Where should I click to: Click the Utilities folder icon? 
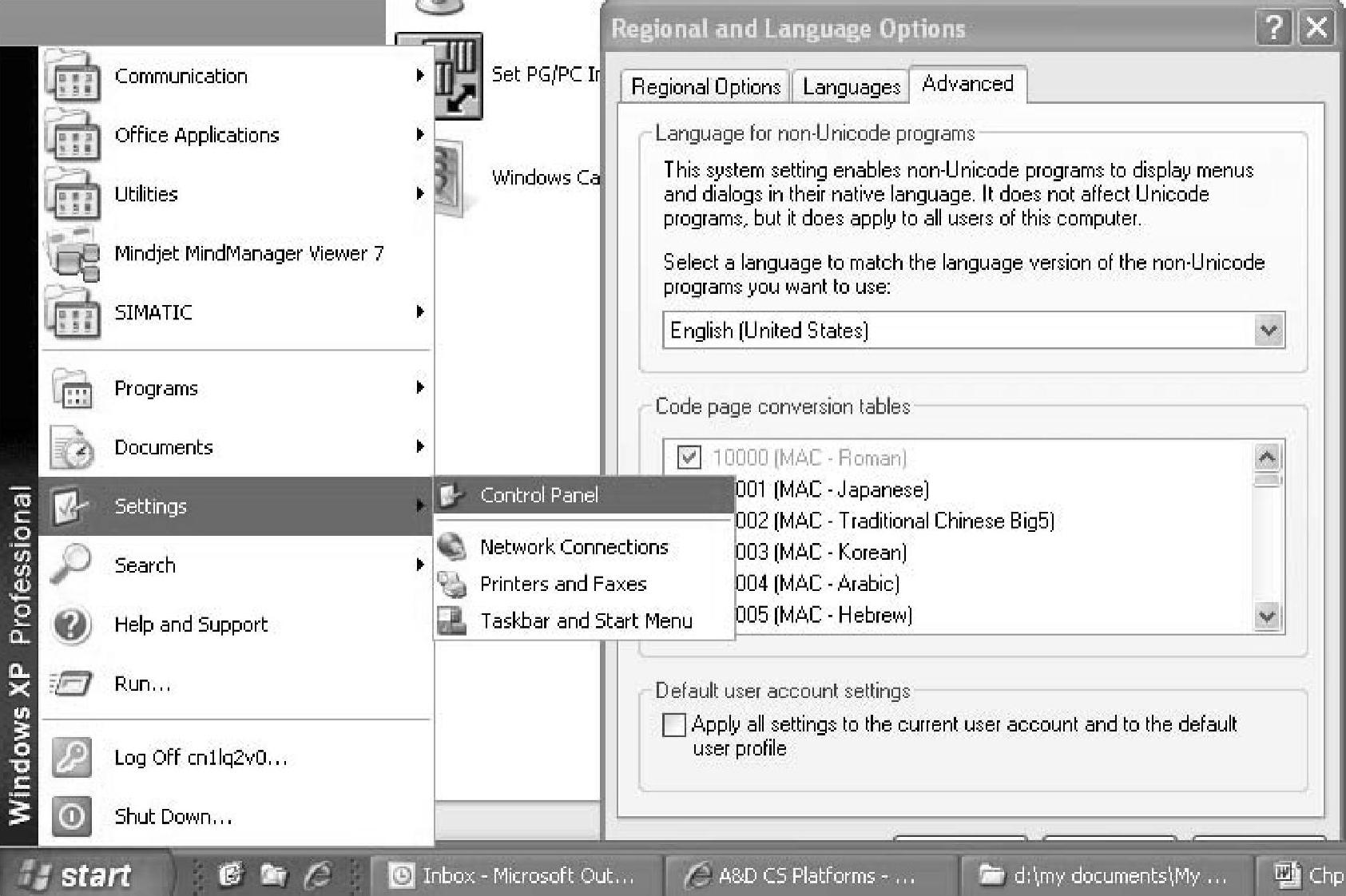[73, 194]
